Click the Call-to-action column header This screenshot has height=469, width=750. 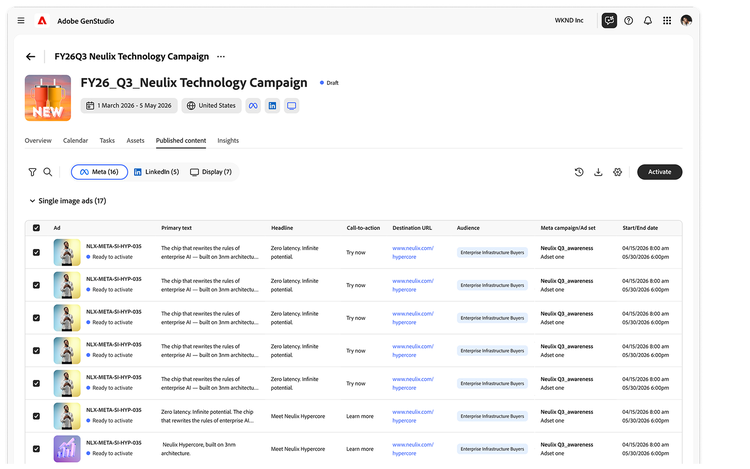coord(363,228)
